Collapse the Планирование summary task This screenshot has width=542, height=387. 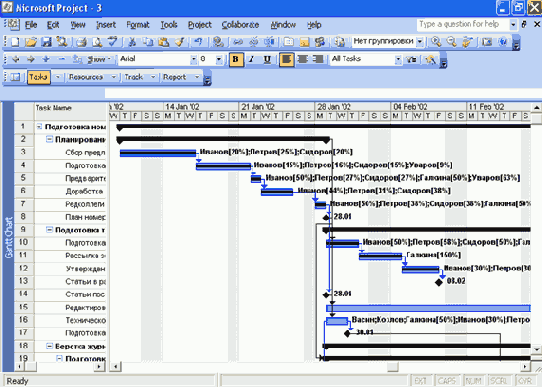coord(50,139)
